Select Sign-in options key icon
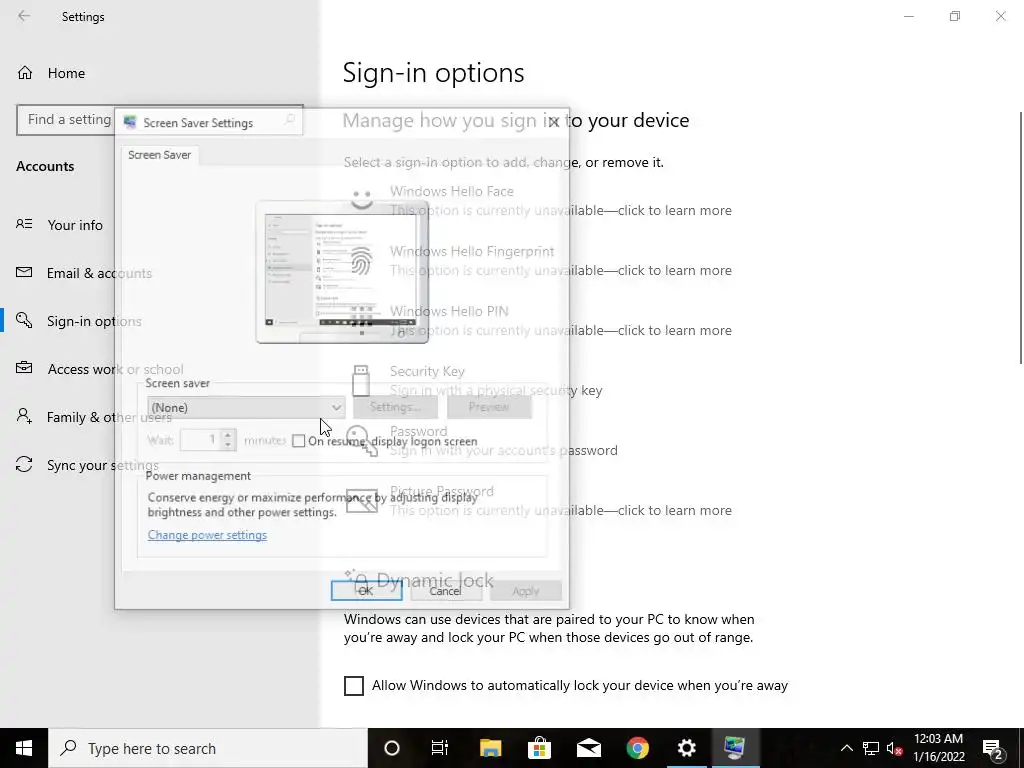Viewport: 1024px width, 768px height. click(x=24, y=320)
